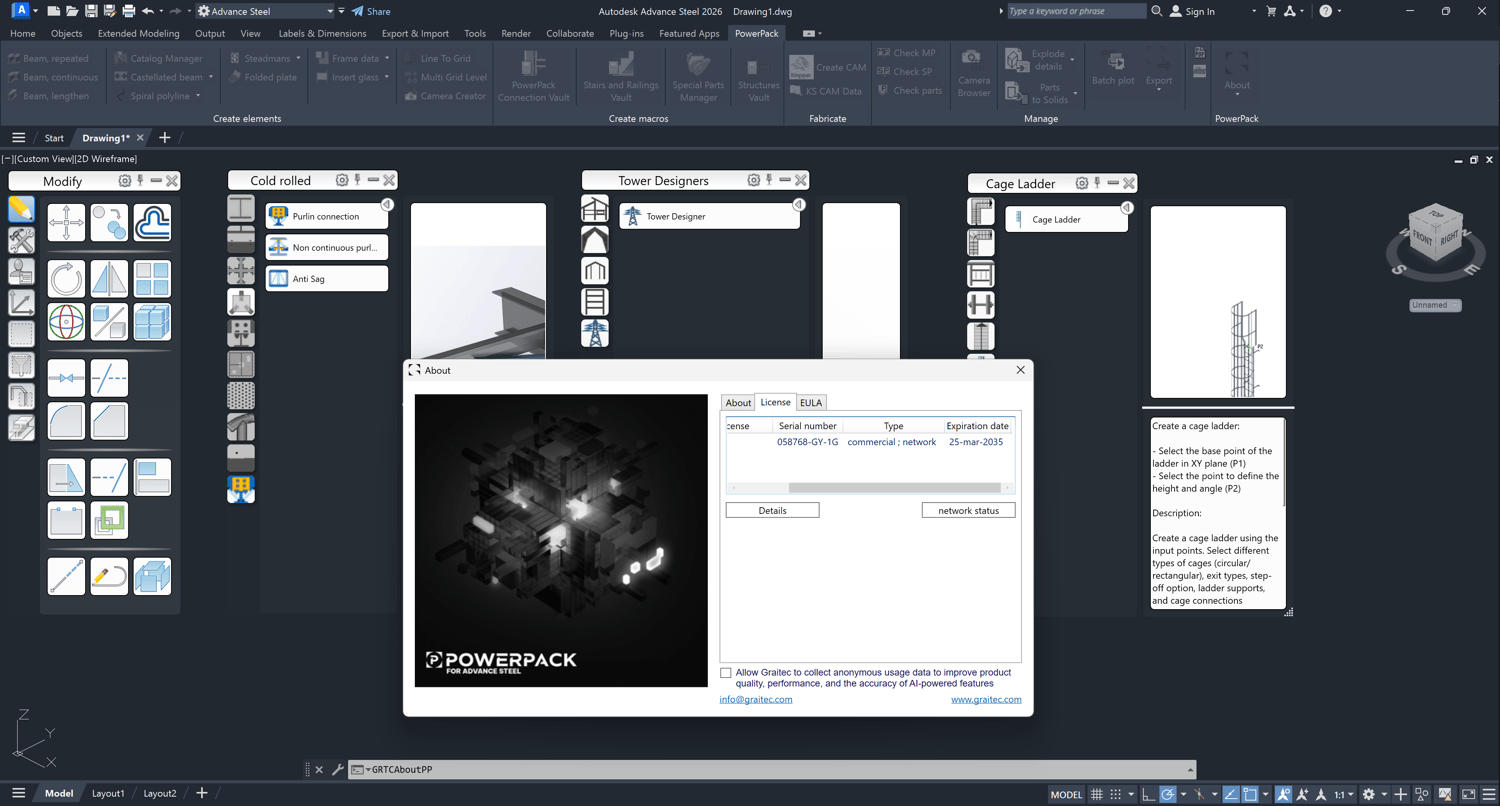Toggle drawing grid display in status bar
The width and height of the screenshot is (1500, 806).
point(1097,794)
